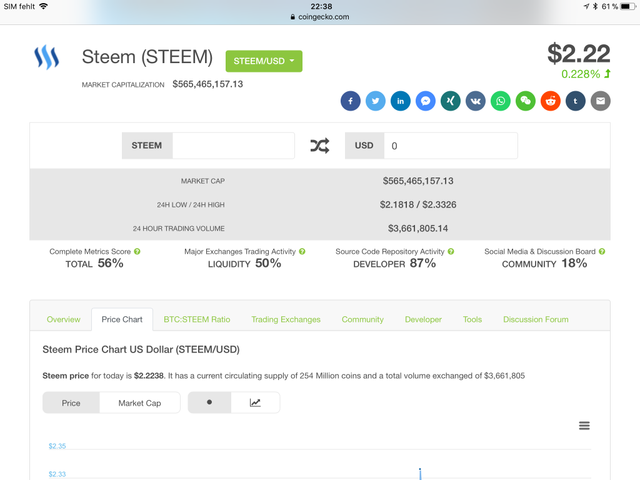The height and width of the screenshot is (480, 640).
Task: Show Developer score help tooltip
Action: tap(451, 251)
